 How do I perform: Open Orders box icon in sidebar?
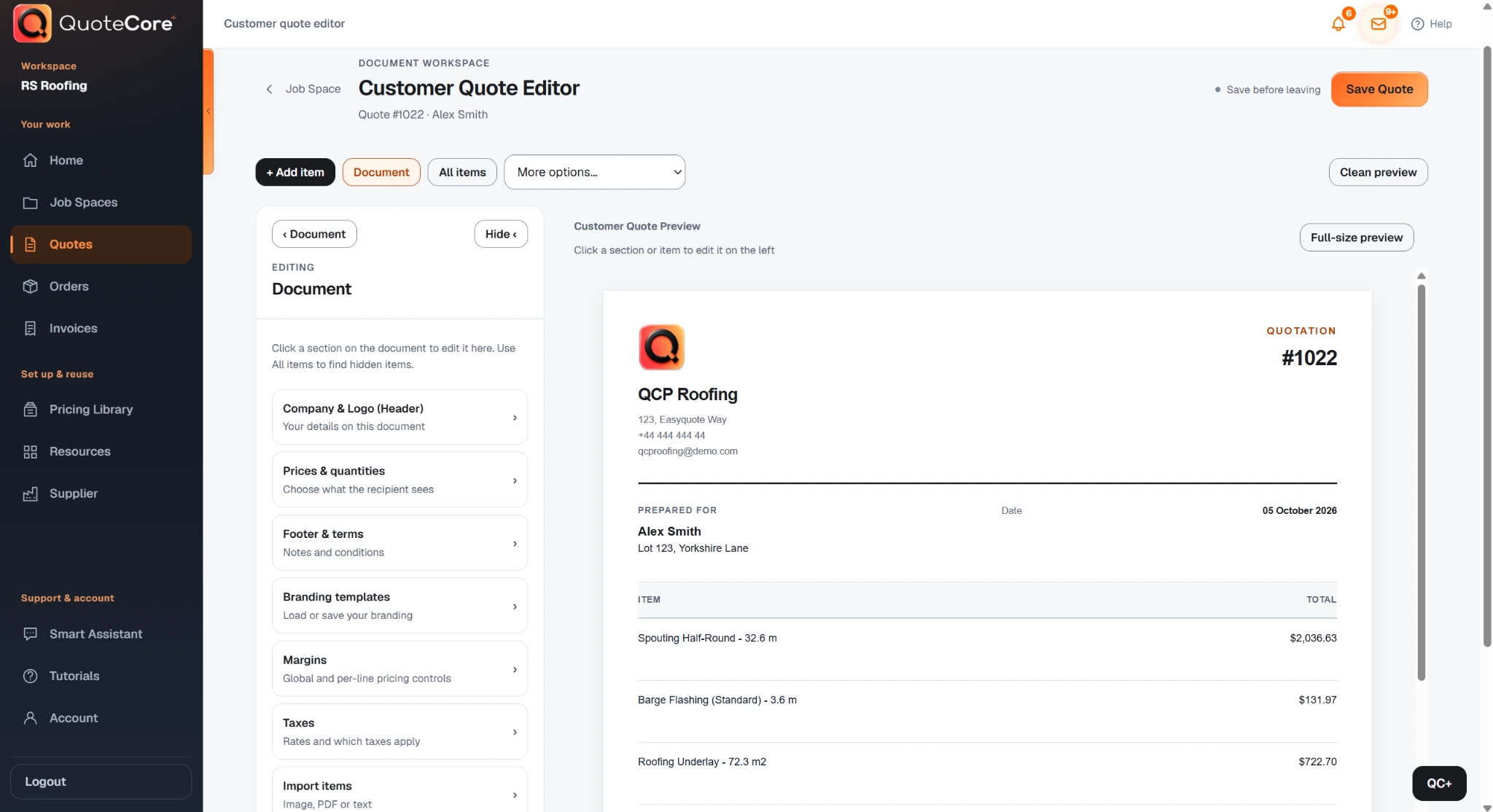[30, 286]
